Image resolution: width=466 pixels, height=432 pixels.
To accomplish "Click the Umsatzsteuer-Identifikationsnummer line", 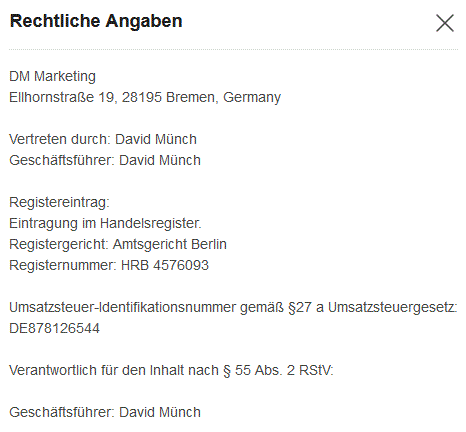I will [233, 307].
